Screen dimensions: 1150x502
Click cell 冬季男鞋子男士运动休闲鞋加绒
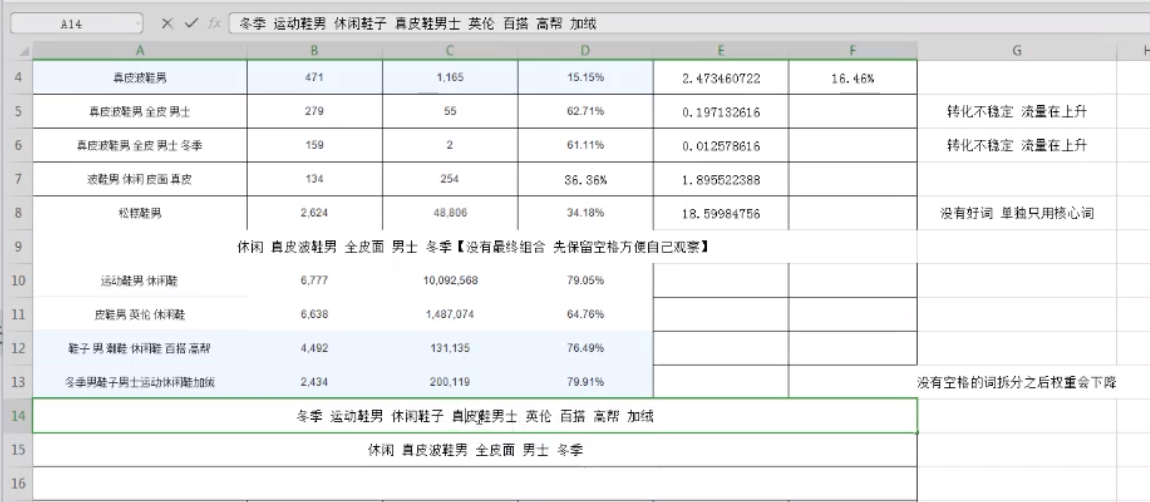[x=139, y=382]
